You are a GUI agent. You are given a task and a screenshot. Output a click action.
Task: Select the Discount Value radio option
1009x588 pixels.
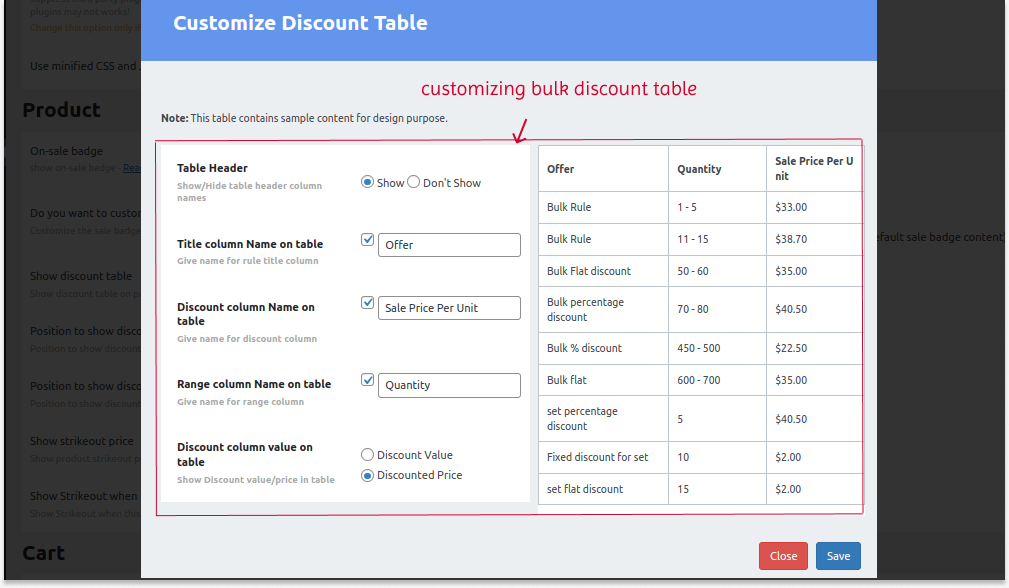coord(367,454)
